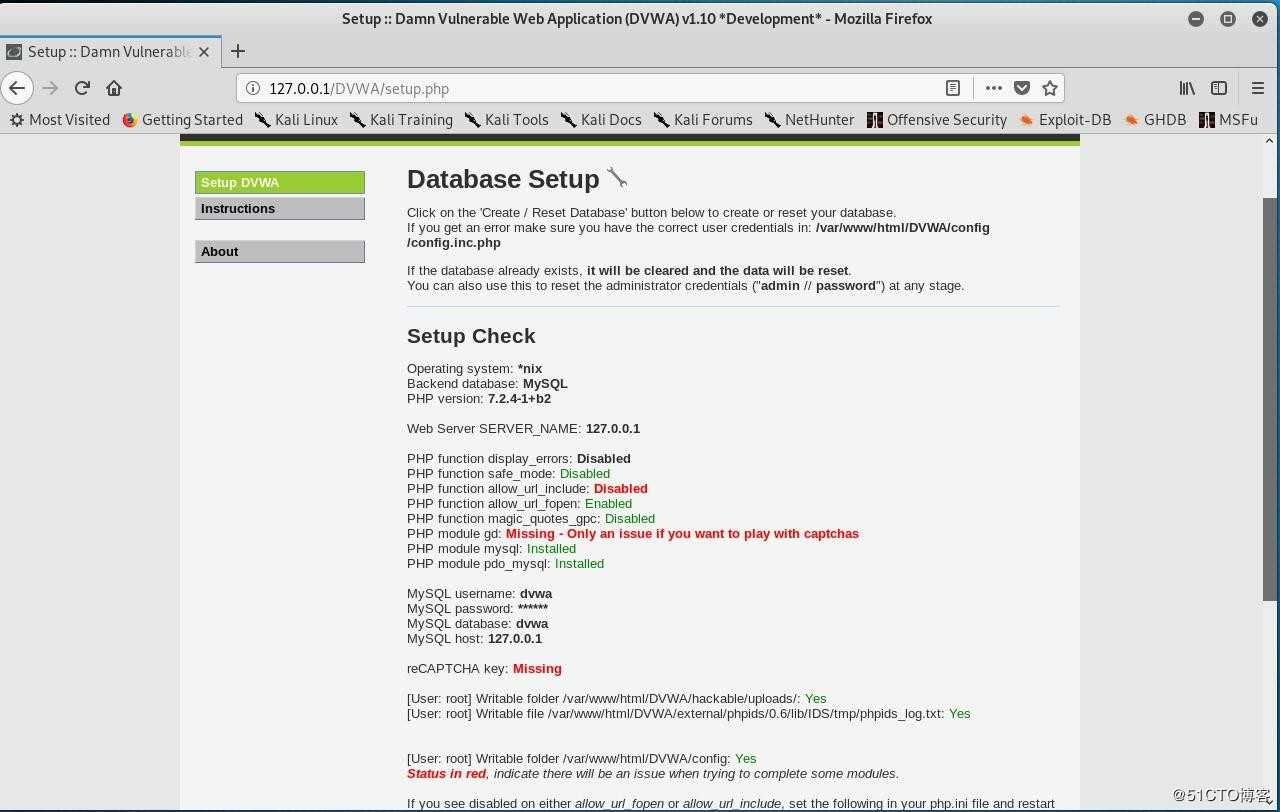This screenshot has height=812, width=1280.
Task: Click the MySQL host 127.0.0.1 value
Action: pyautogui.click(x=515, y=638)
